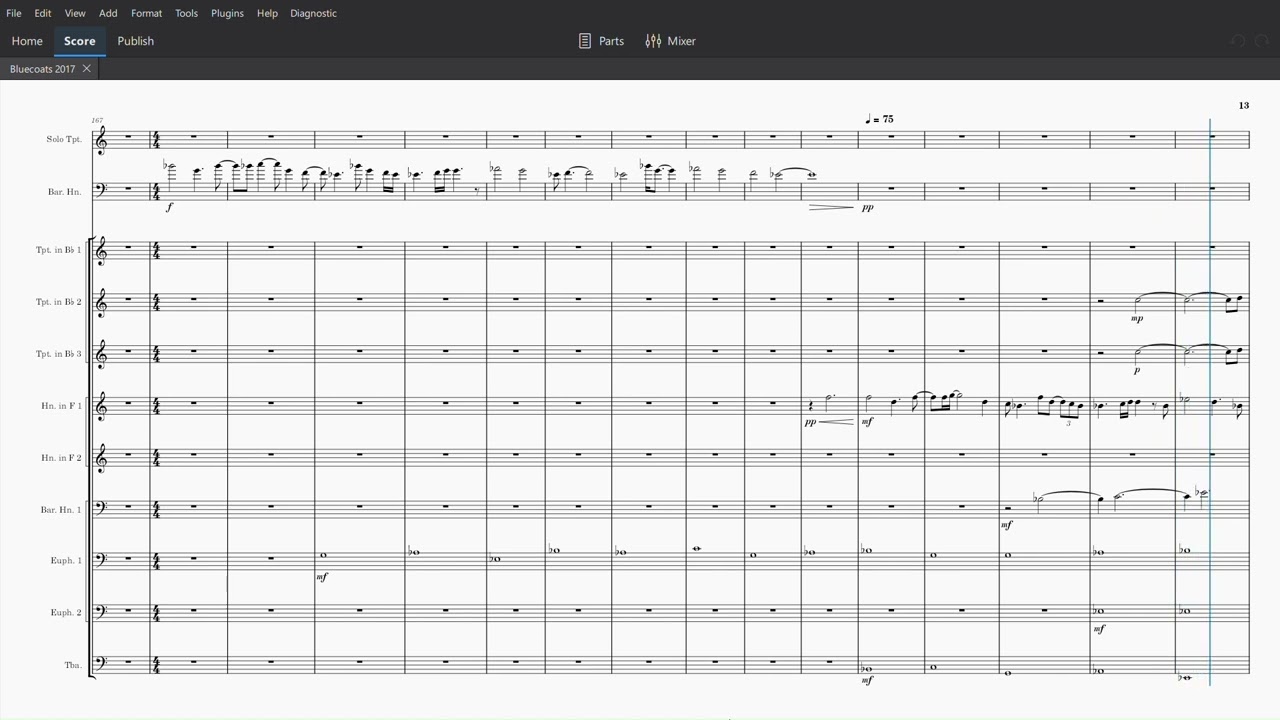Select the Euph. 2 staff label
This screenshot has width=1280, height=720.
pyautogui.click(x=66, y=613)
